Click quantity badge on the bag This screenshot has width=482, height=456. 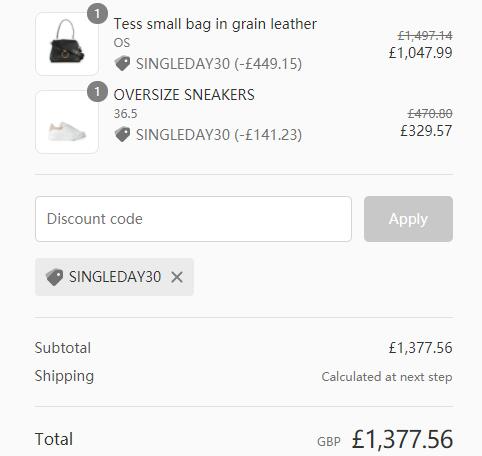pyautogui.click(x=97, y=14)
